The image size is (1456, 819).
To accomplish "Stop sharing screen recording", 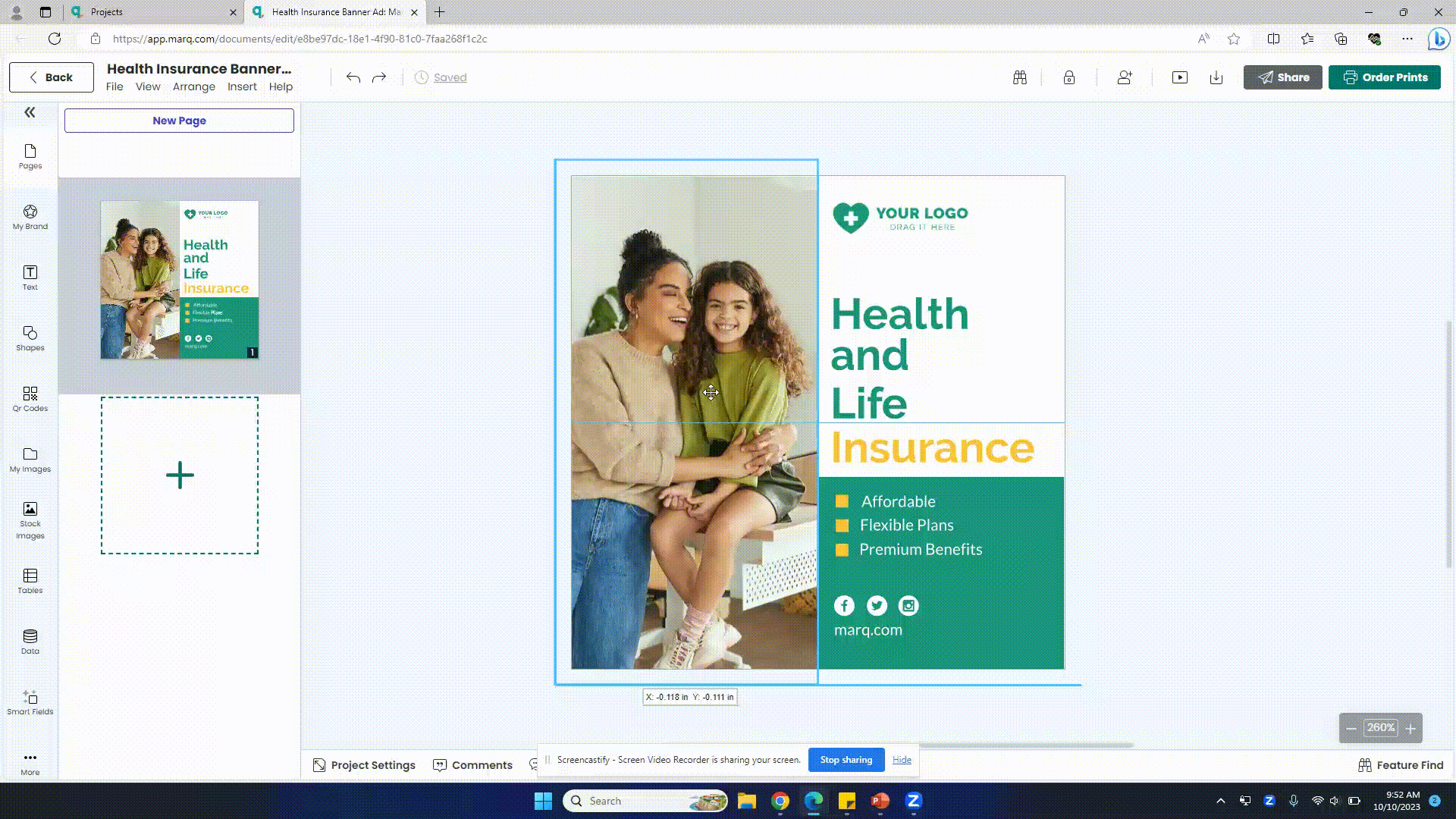I will (846, 760).
